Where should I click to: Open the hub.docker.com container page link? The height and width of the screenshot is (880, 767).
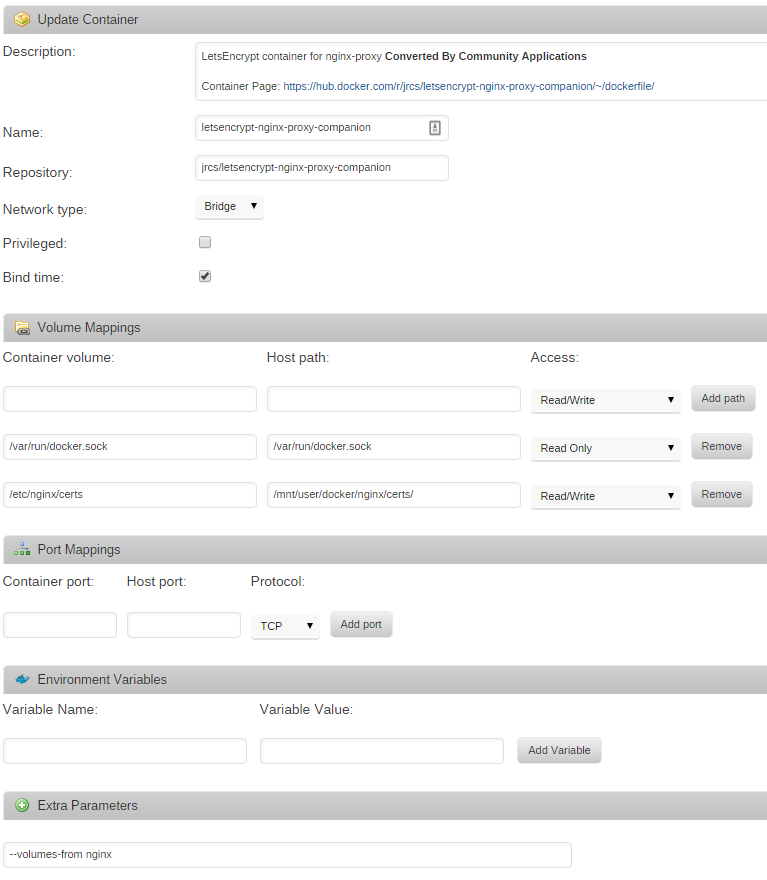[469, 86]
